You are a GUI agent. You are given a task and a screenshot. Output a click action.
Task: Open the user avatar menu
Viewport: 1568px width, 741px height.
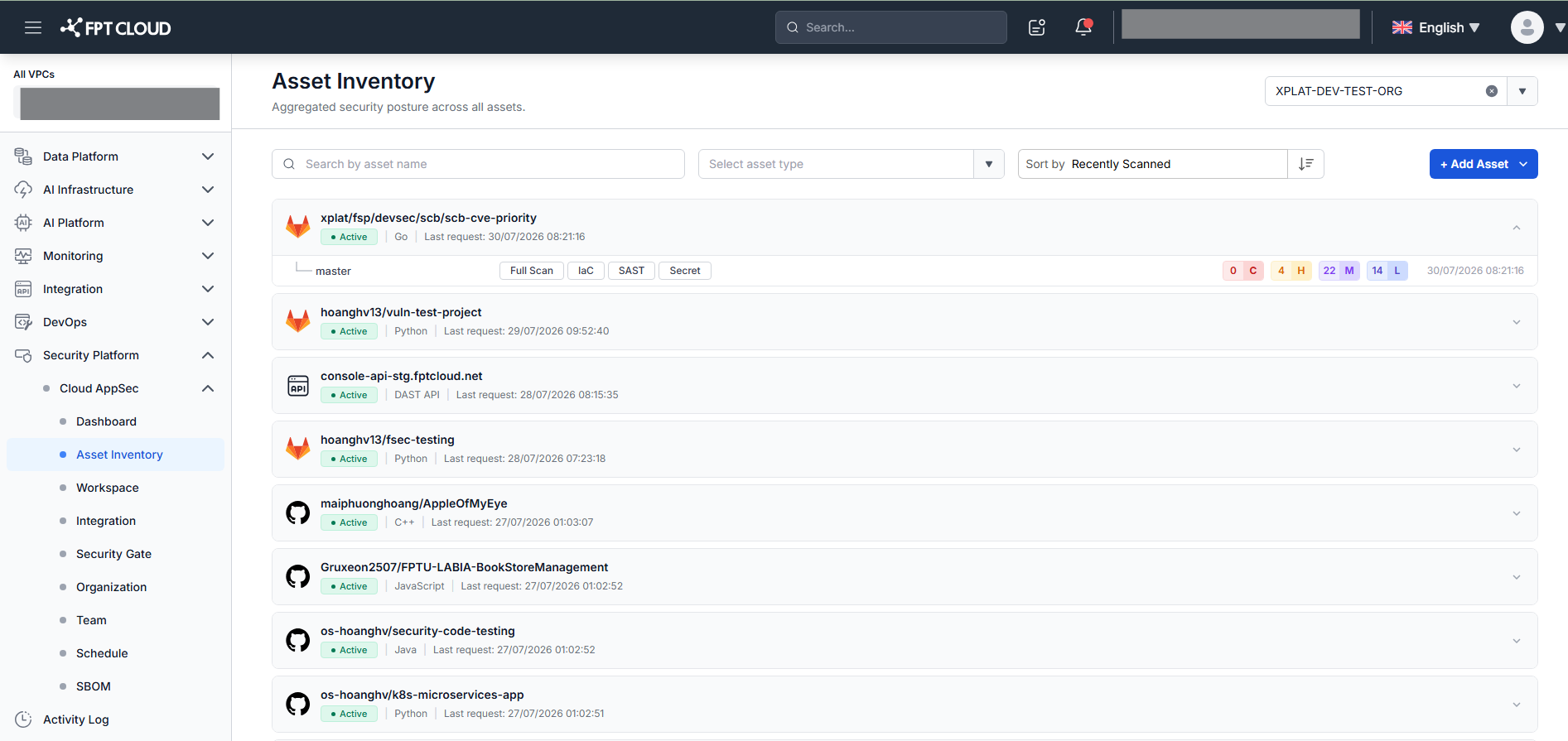coord(1527,27)
